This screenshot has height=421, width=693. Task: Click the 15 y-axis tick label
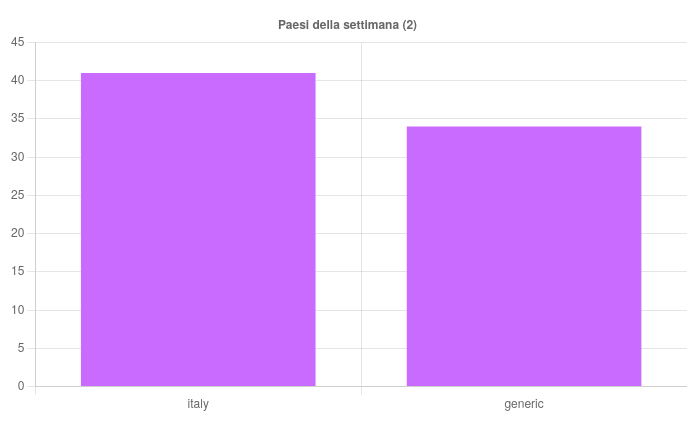(18, 271)
